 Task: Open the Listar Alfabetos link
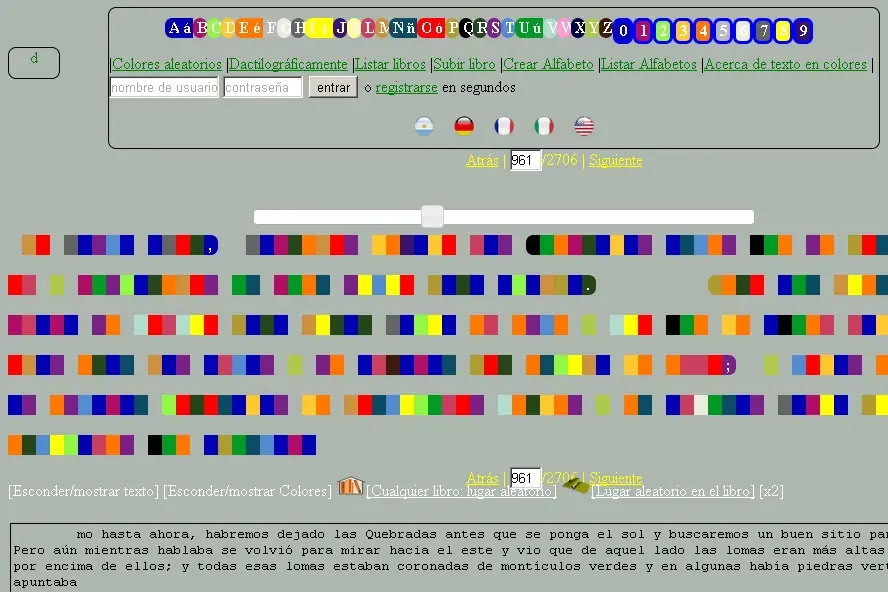tap(648, 64)
